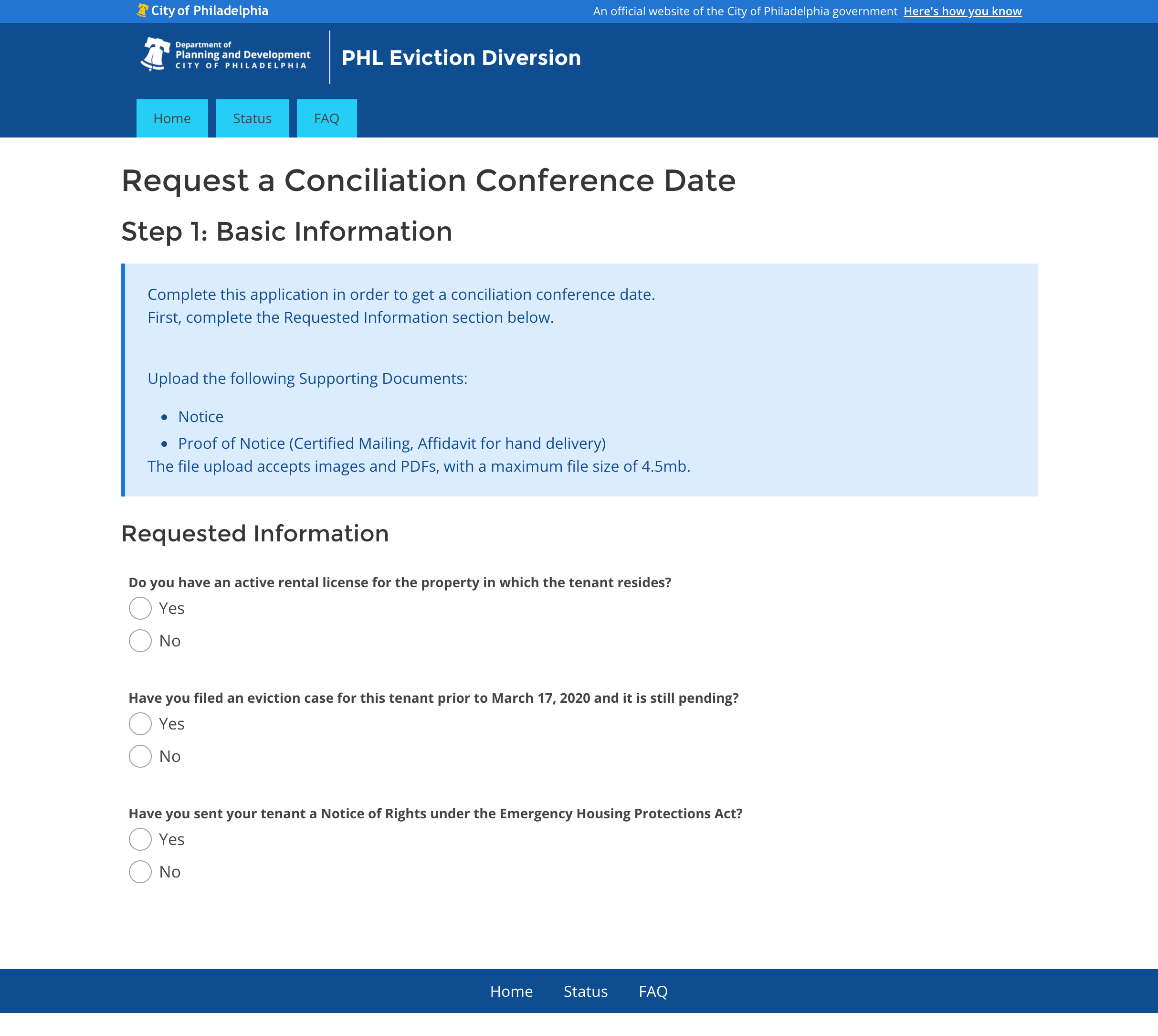Click the Planning and Development Liberty Bell logo
This screenshot has height=1036, width=1158.
155,54
